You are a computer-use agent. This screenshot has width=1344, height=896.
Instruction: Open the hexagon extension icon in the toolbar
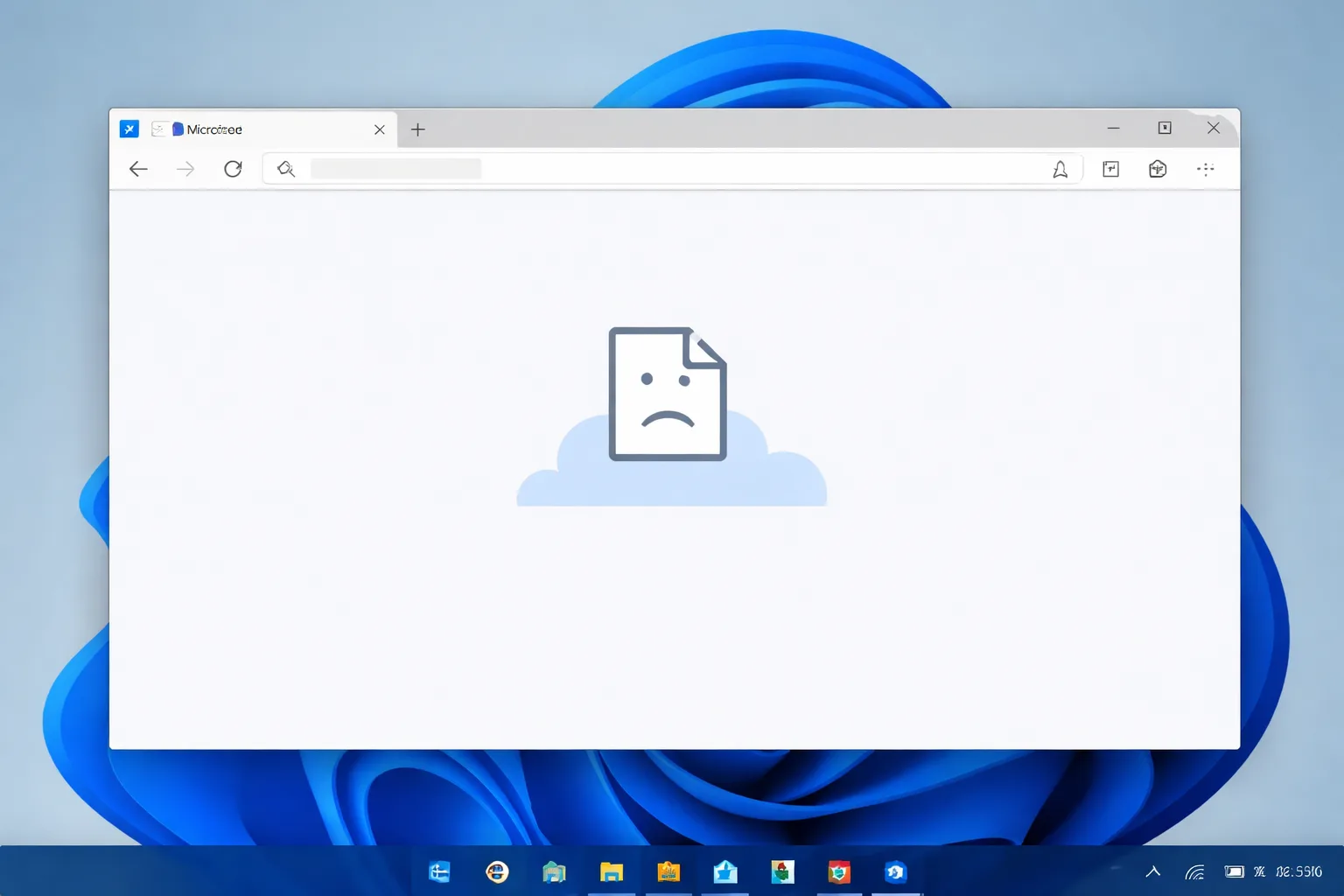(x=1158, y=169)
